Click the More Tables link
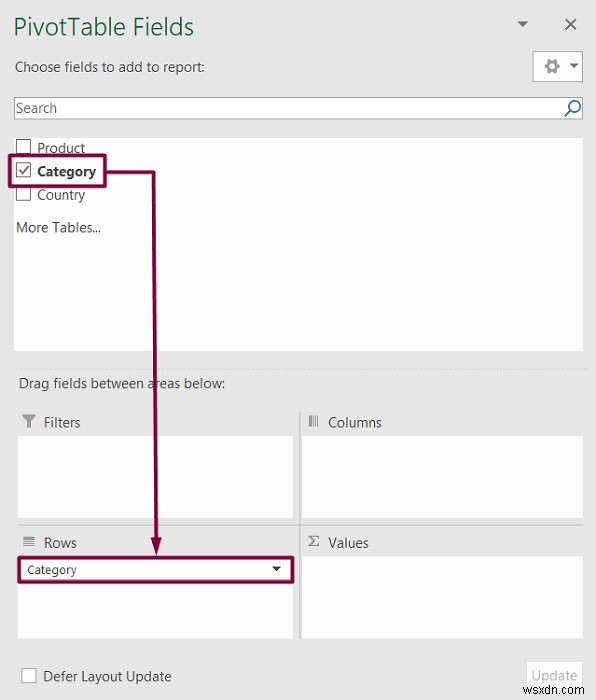This screenshot has width=596, height=700. click(x=58, y=227)
